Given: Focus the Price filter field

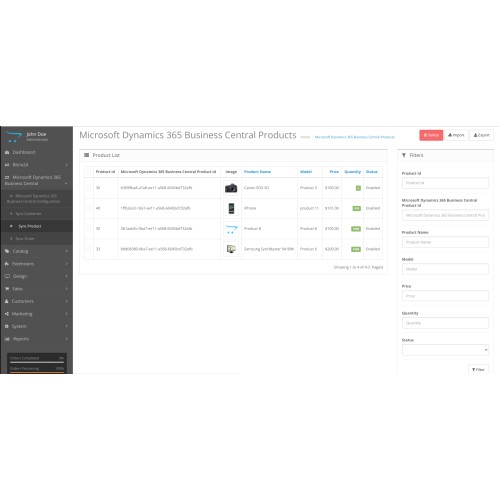Looking at the screenshot, I should (445, 296).
